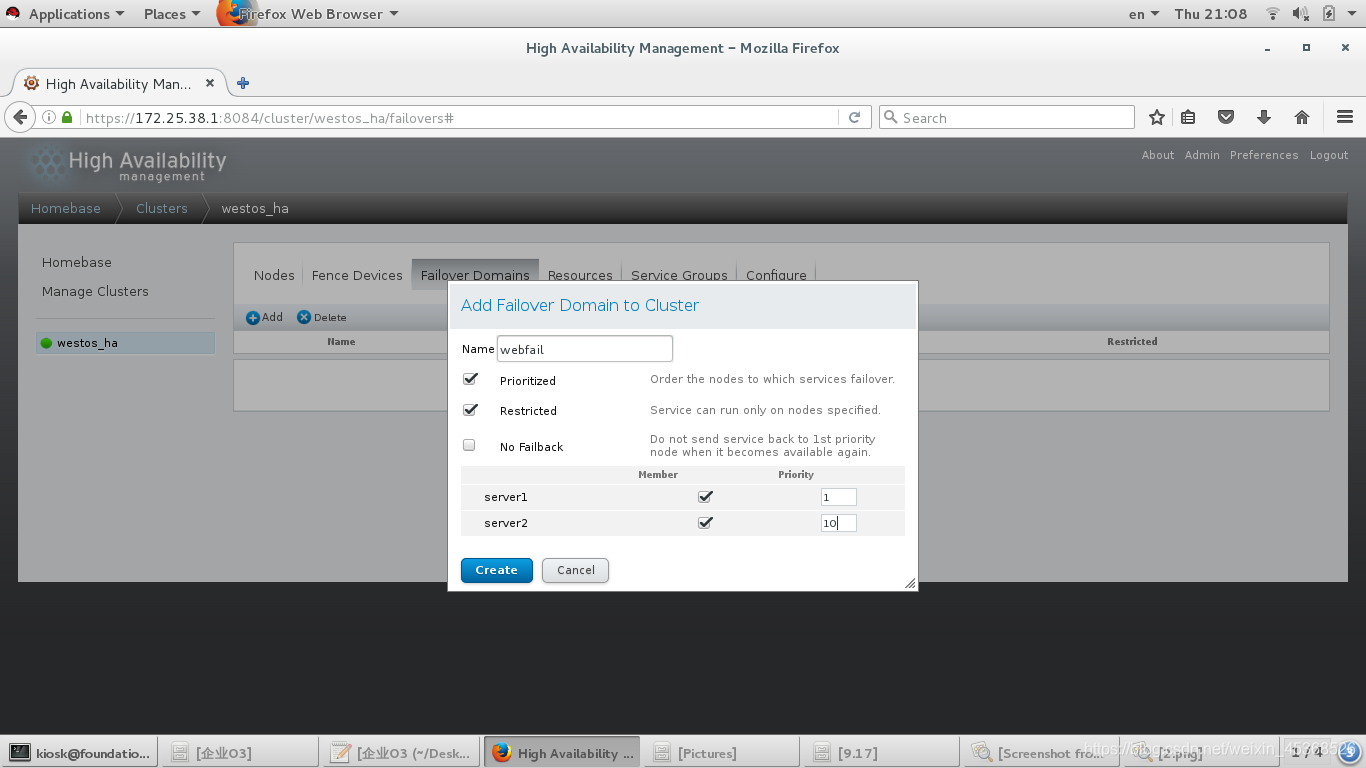1366x768 pixels.
Task: Click the network status tray icon
Action: point(1273,14)
